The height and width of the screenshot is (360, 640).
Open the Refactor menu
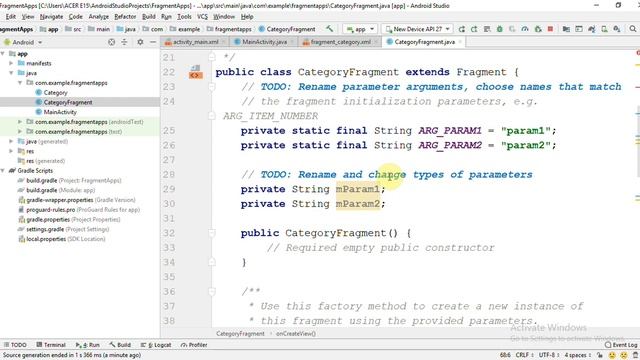(x=125, y=17)
